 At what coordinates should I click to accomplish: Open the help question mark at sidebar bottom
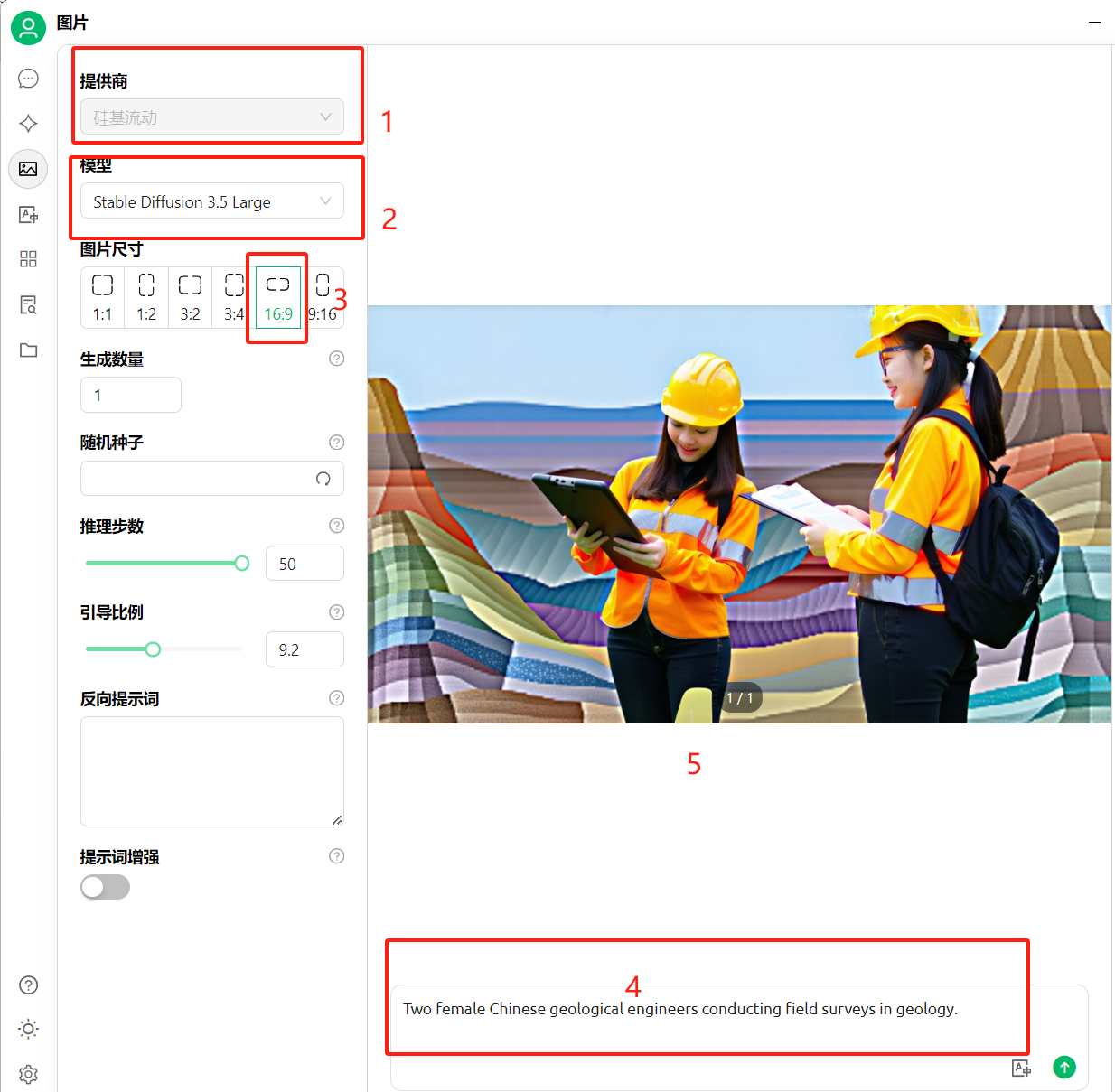click(x=28, y=985)
